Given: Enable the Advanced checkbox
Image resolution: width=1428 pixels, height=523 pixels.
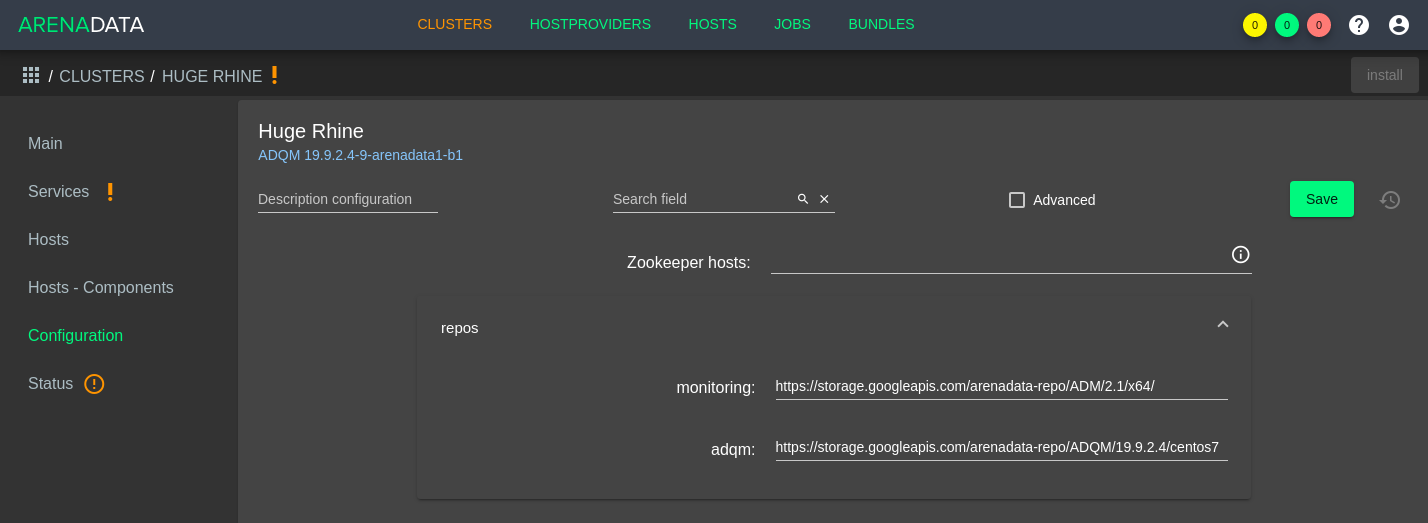Looking at the screenshot, I should (x=1017, y=200).
